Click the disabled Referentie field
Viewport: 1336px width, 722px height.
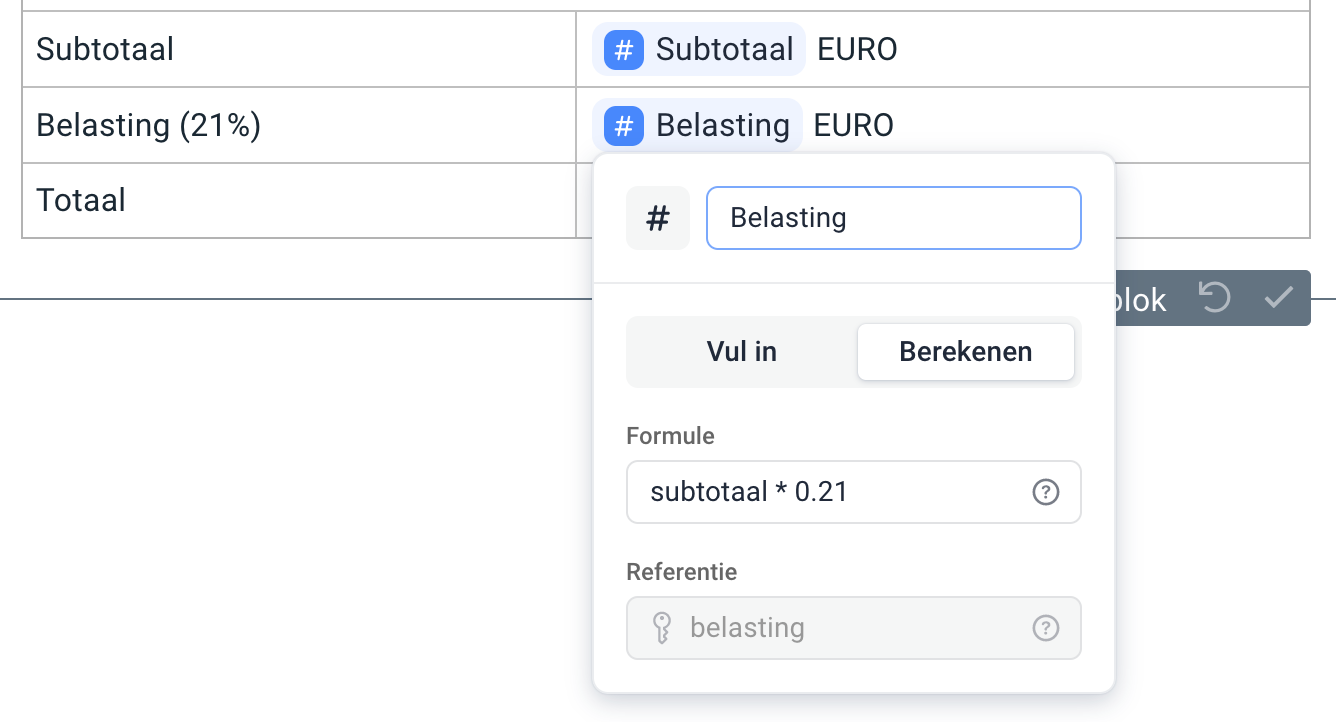[850, 628]
